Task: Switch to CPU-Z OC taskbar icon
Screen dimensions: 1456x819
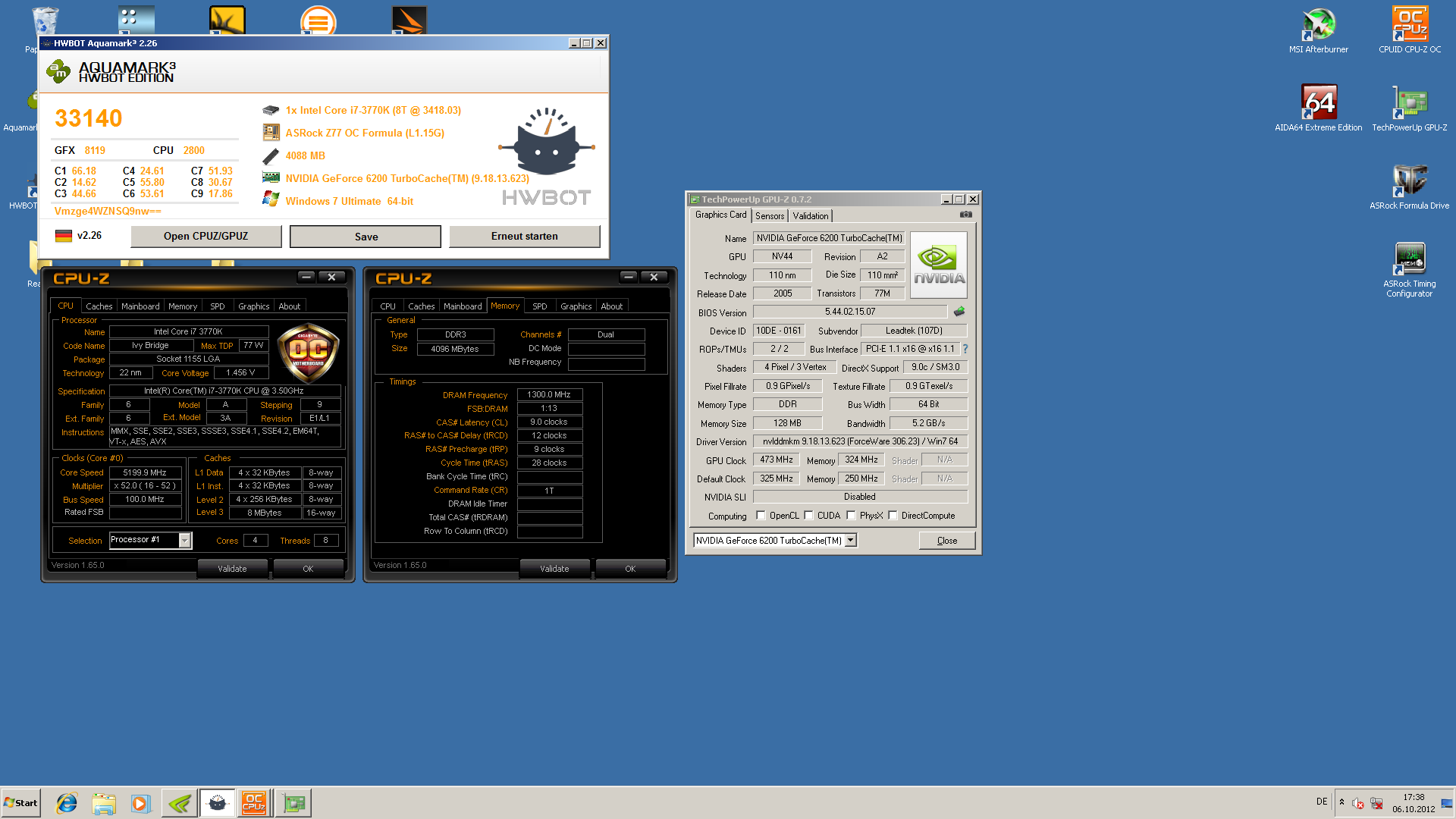Action: pos(254,803)
